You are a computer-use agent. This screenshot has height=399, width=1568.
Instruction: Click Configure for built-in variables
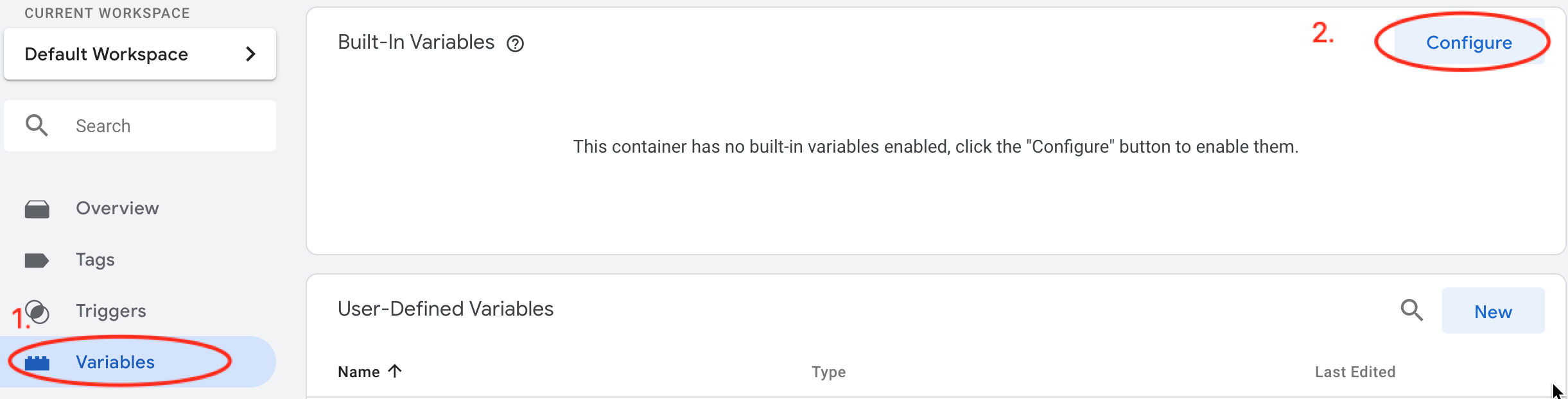[1469, 42]
